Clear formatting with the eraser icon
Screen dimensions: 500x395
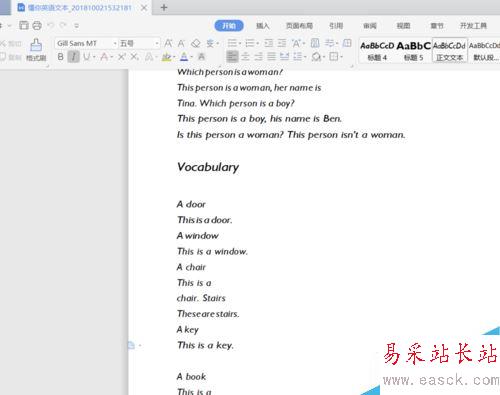[196, 43]
